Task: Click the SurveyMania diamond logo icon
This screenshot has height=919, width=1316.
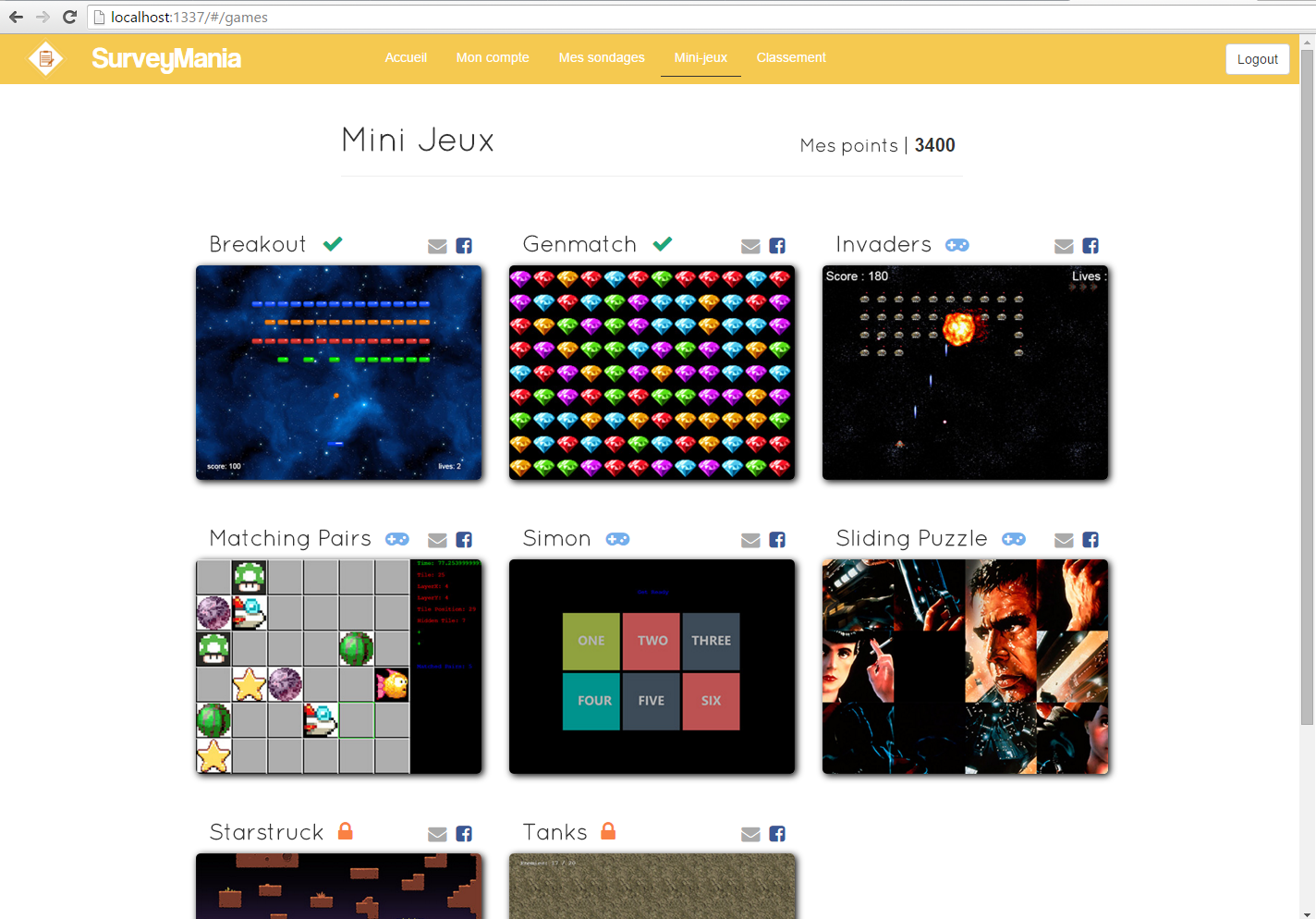Action: tap(45, 58)
